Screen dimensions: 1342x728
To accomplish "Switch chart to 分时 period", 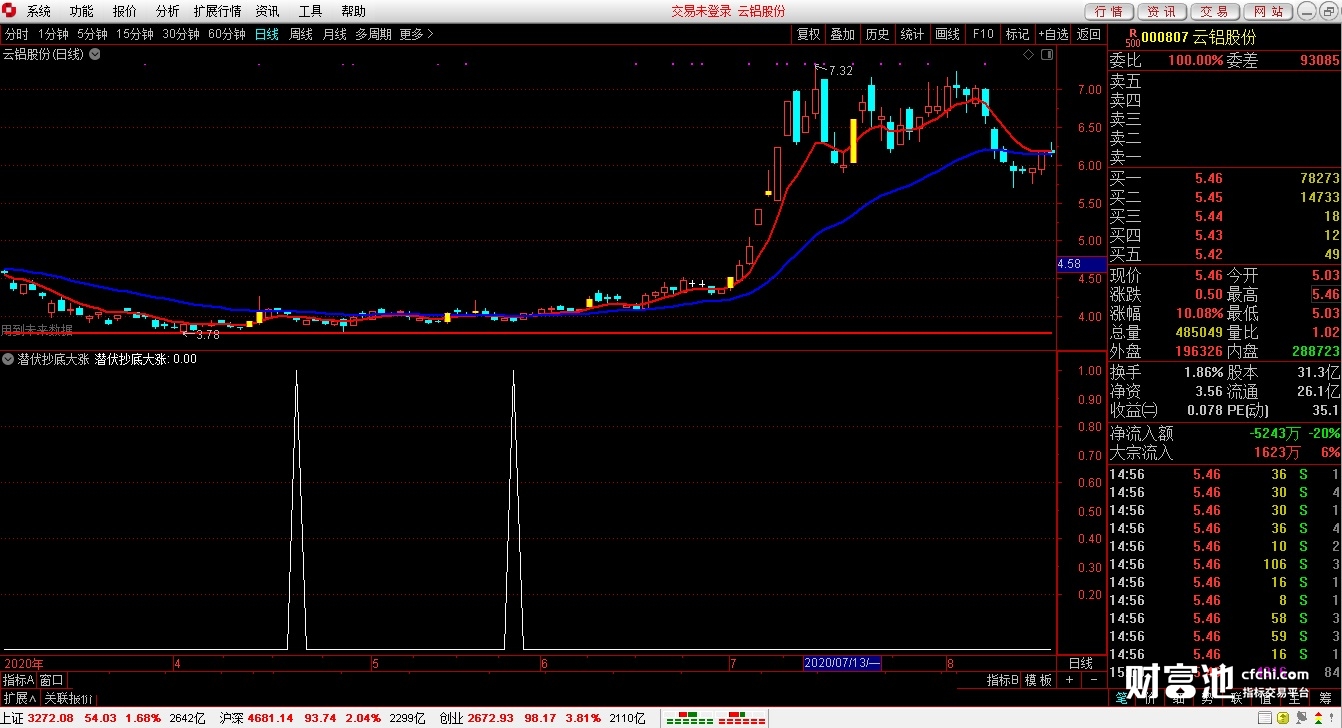I will (16, 34).
